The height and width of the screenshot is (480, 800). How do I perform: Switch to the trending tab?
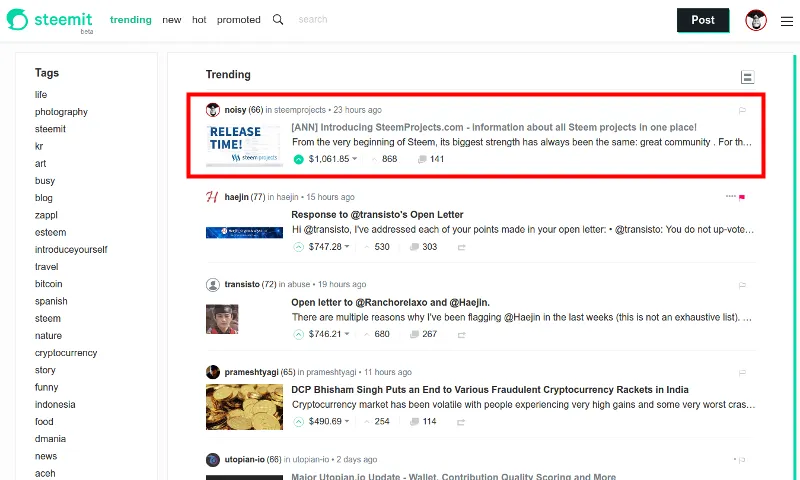pyautogui.click(x=131, y=20)
